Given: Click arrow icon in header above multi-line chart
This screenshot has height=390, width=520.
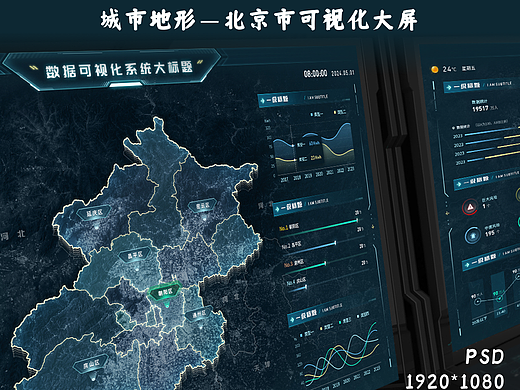Looking at the screenshot, I should point(292,319).
